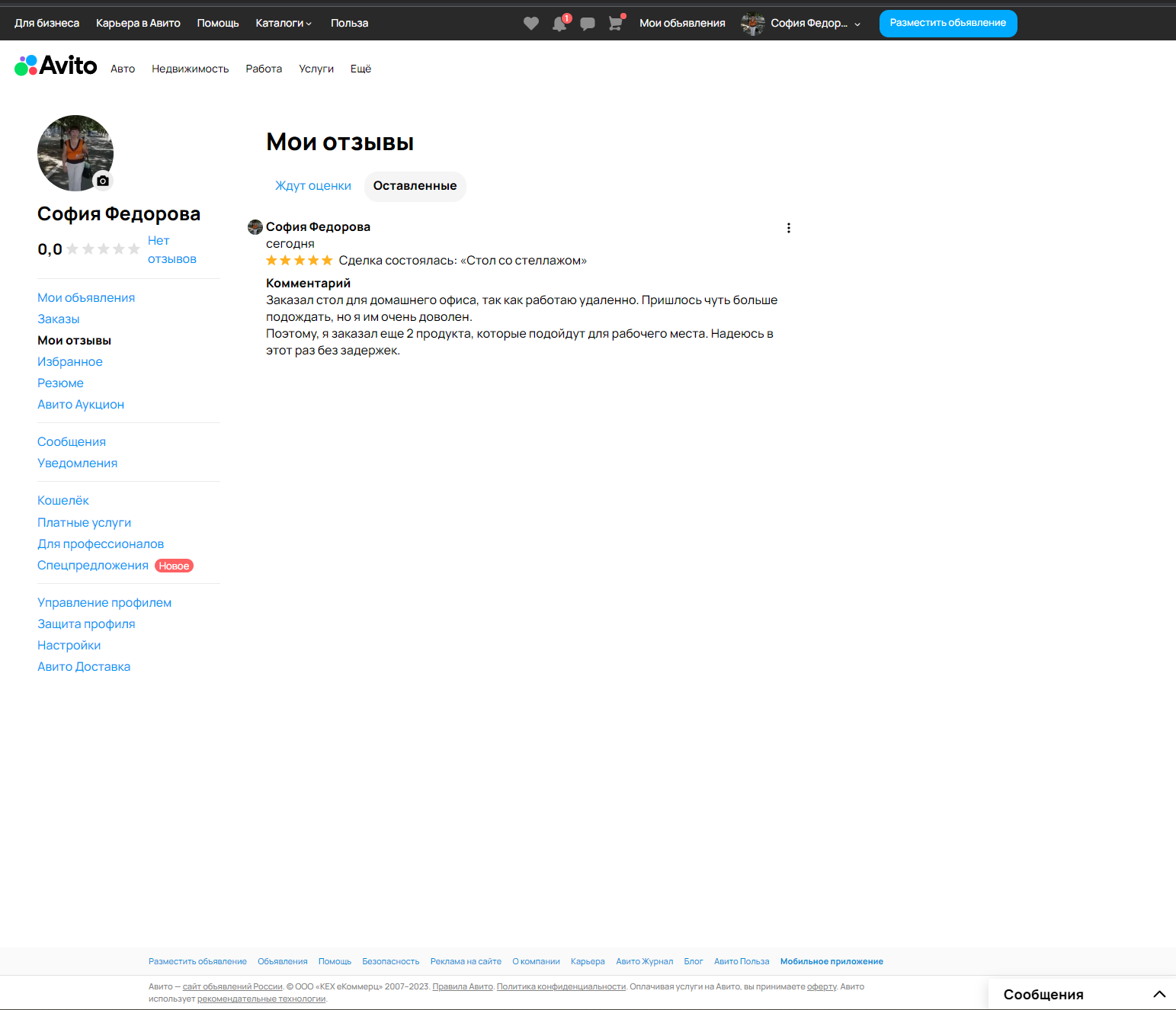
Task: Click the large profile avatar photo
Action: click(75, 153)
